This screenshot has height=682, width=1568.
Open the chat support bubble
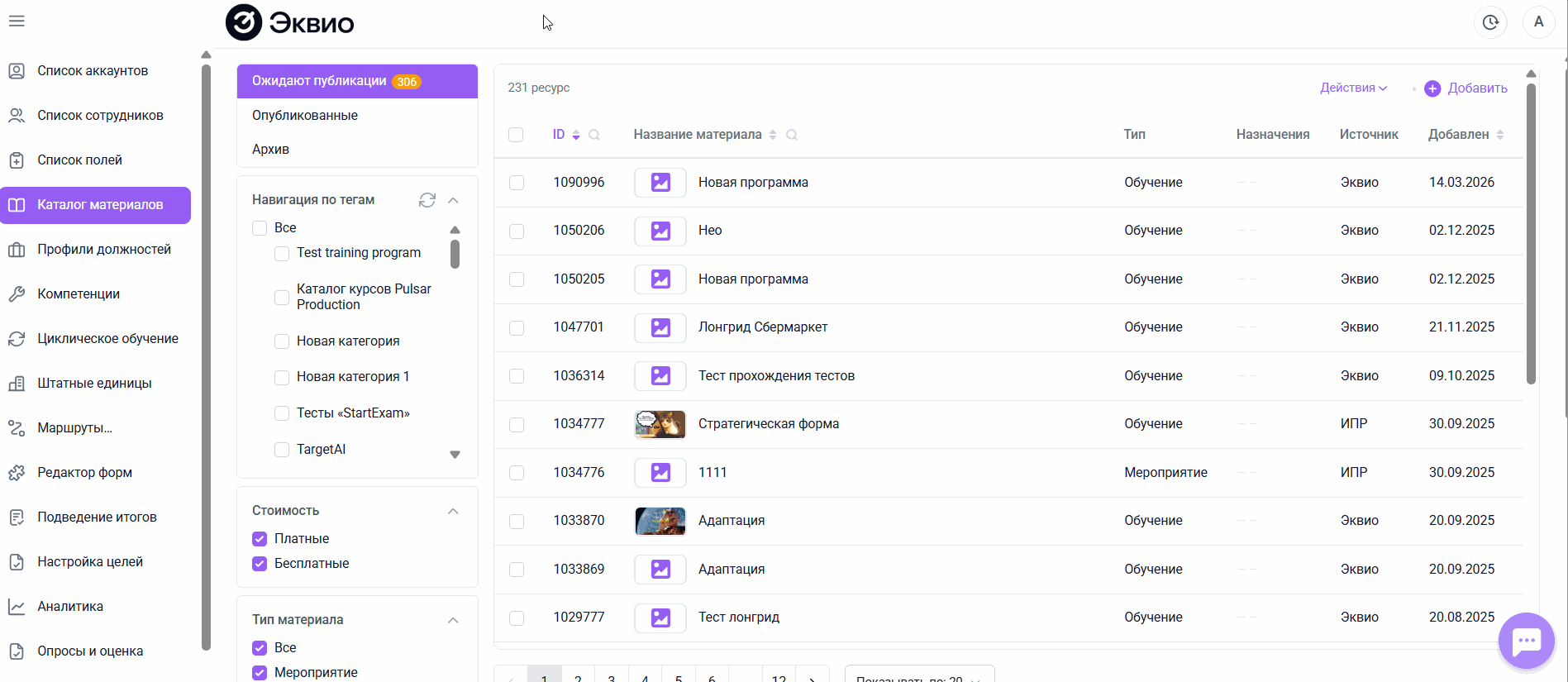pos(1526,641)
